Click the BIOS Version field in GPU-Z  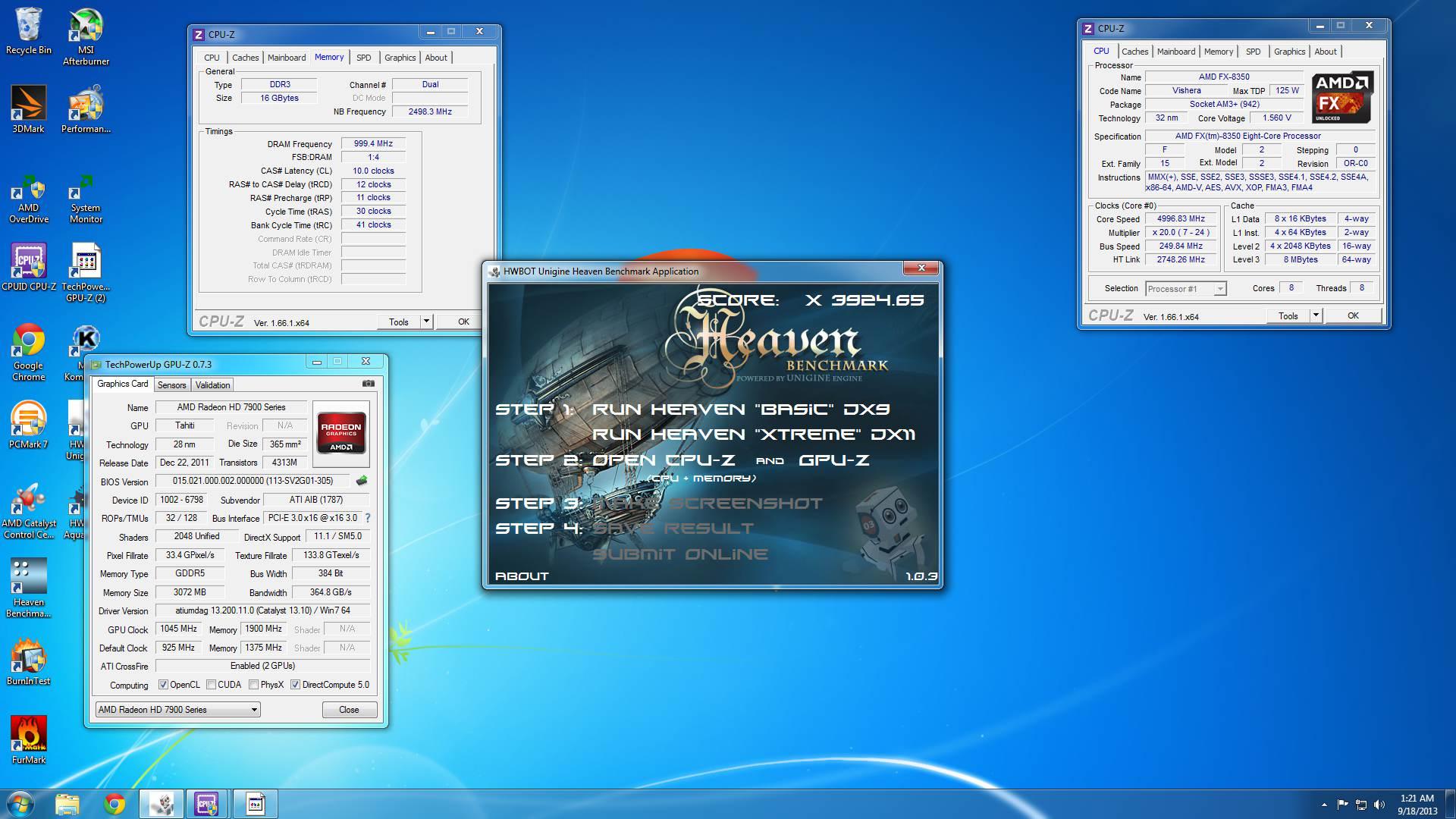(x=253, y=481)
